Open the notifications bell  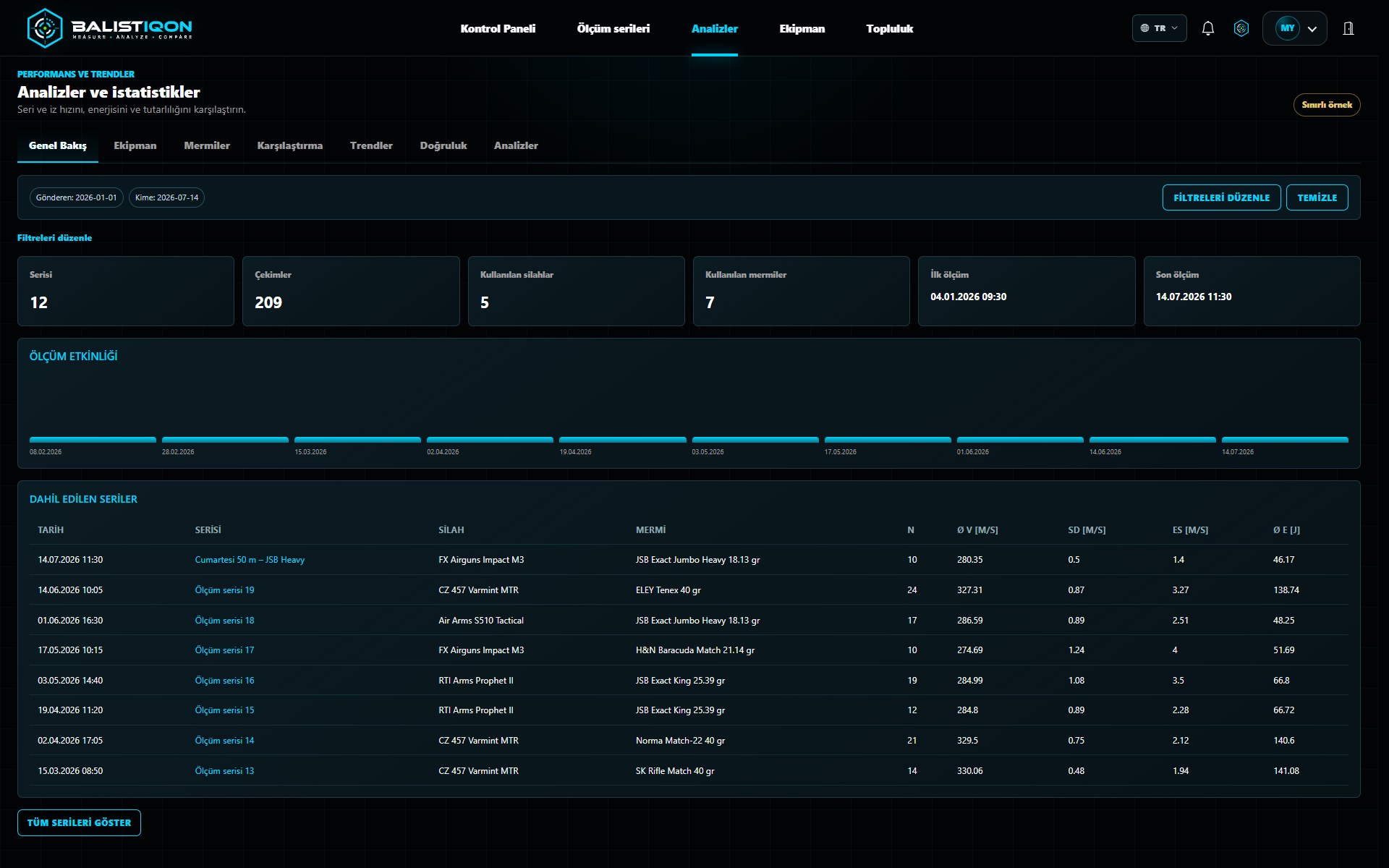tap(1207, 28)
